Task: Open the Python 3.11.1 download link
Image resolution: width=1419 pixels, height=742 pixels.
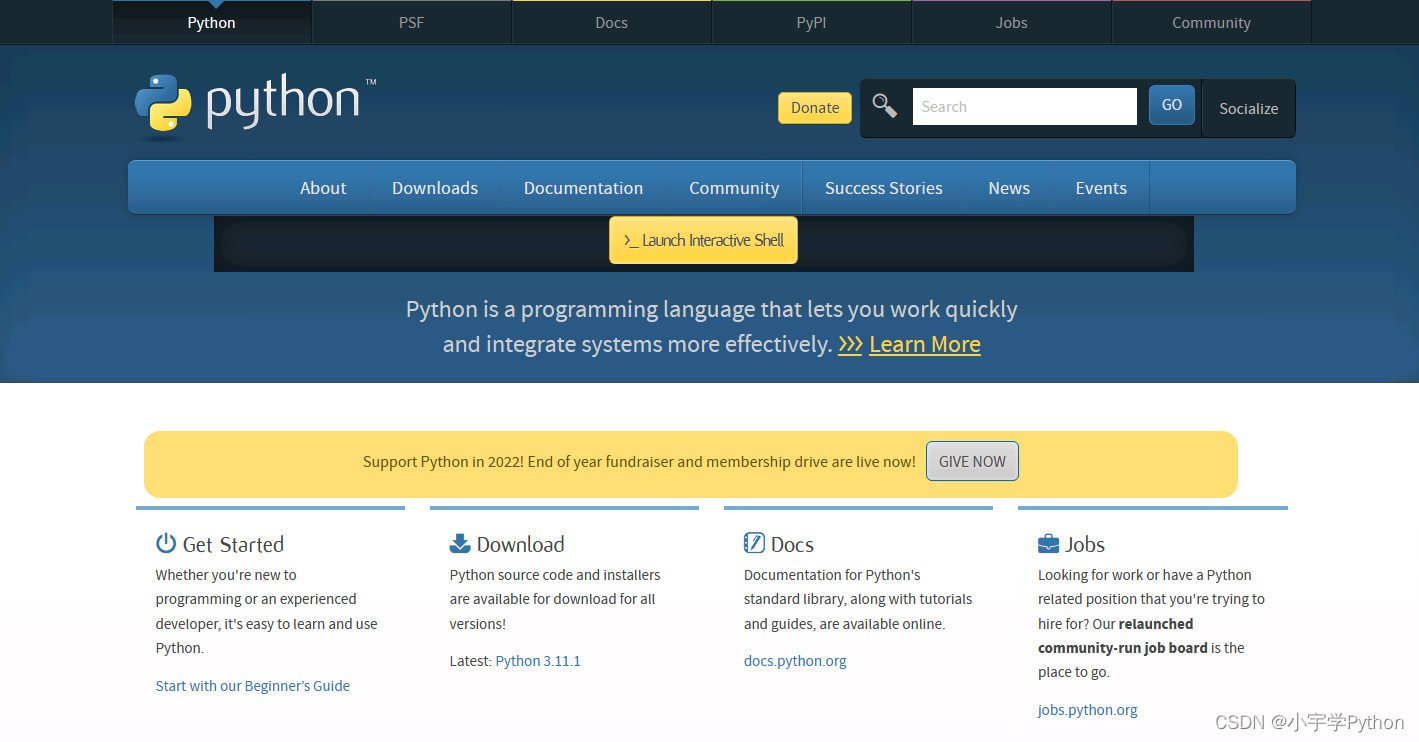Action: [538, 661]
